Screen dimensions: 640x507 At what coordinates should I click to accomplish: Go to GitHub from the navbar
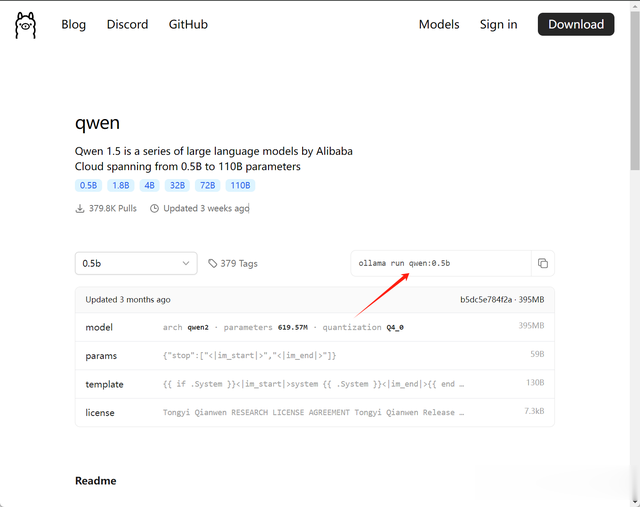point(188,24)
